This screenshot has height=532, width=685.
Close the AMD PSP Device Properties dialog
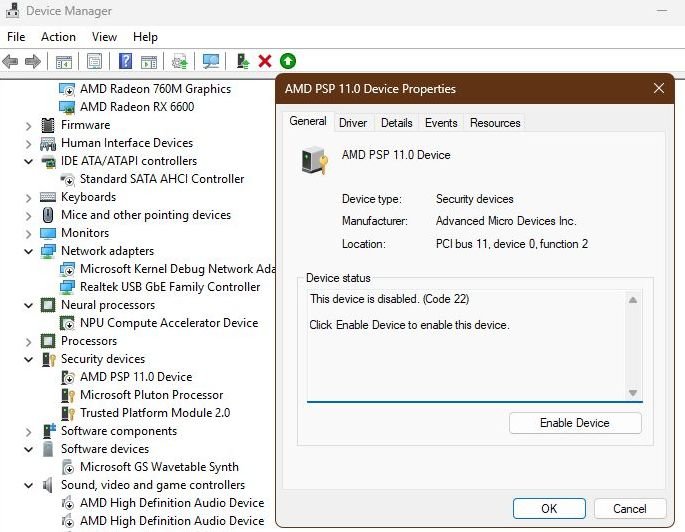click(x=659, y=89)
